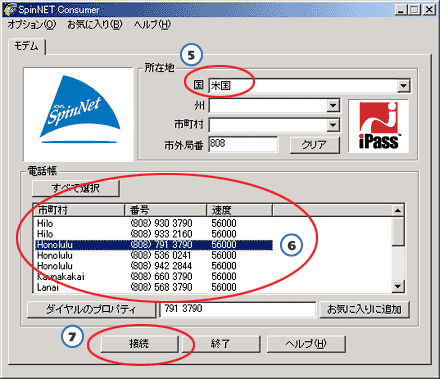The height and width of the screenshot is (379, 440).
Task: Expand the 州 state dropdown
Action: pos(333,106)
